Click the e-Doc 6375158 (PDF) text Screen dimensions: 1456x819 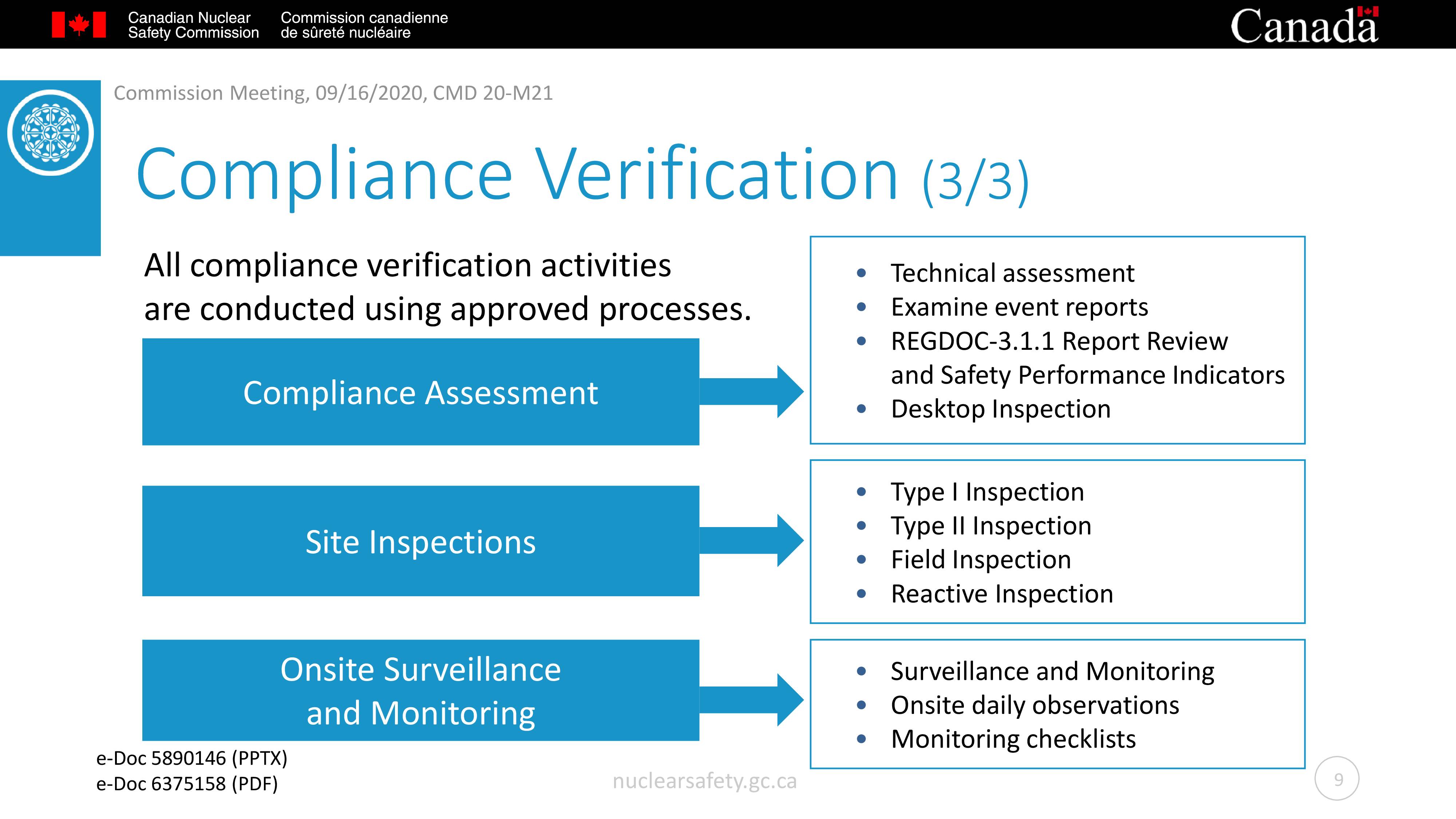(187, 784)
